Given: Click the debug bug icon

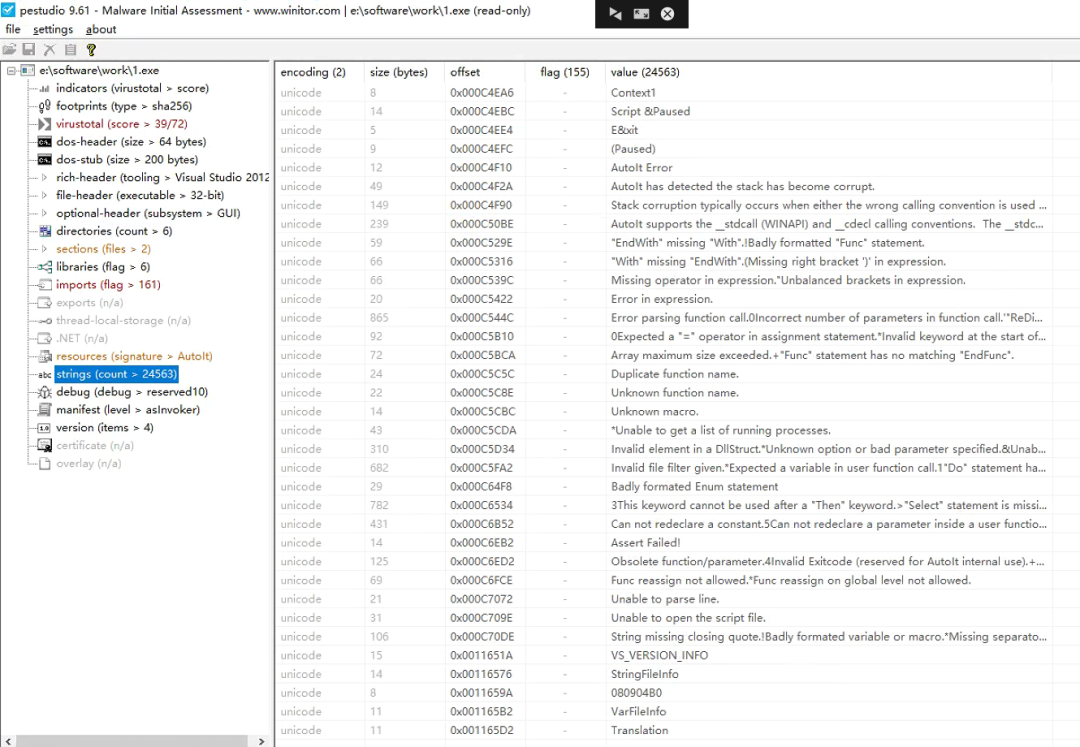Looking at the screenshot, I should [45, 392].
